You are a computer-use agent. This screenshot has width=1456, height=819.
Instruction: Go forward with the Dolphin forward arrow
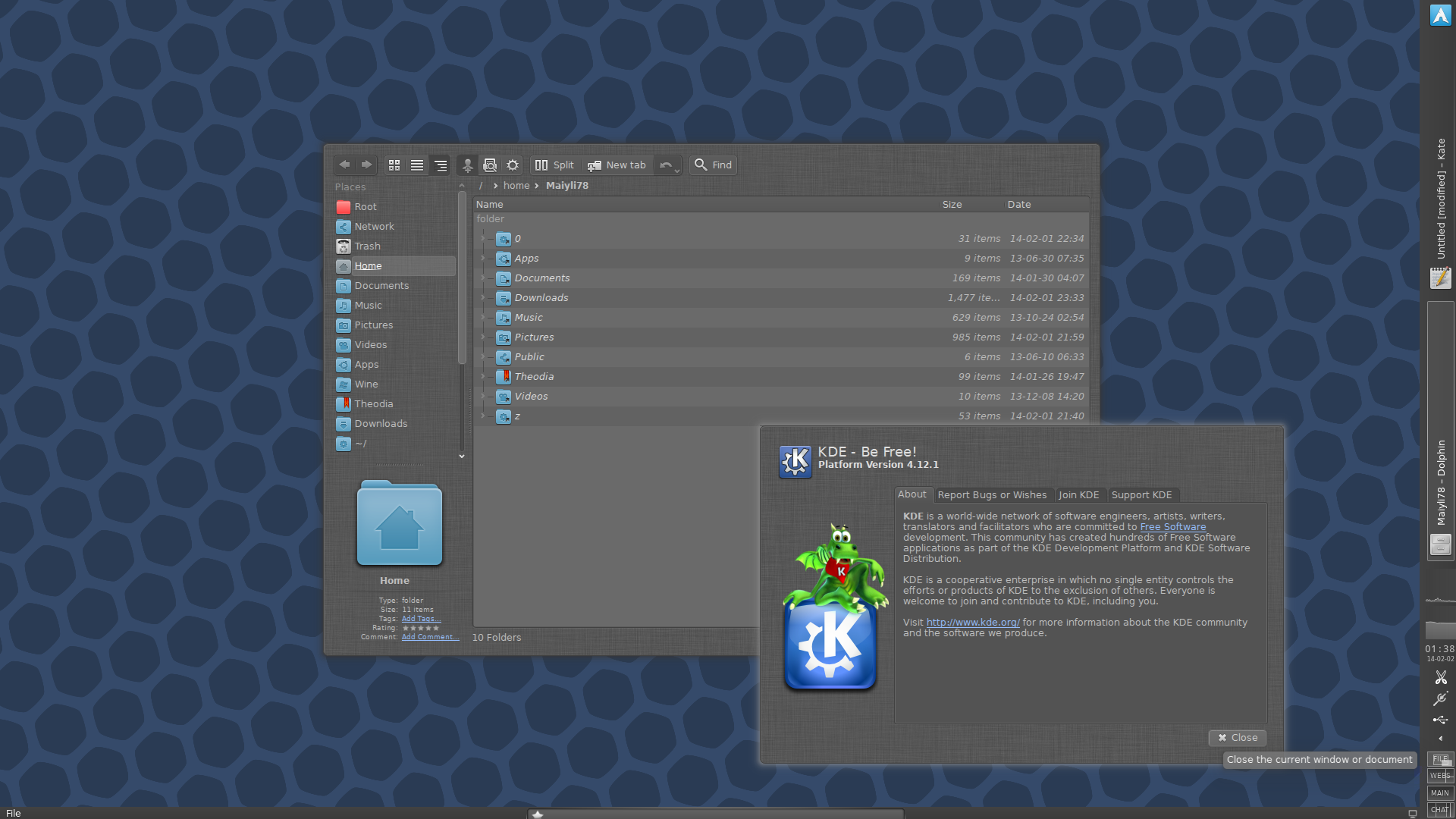367,165
